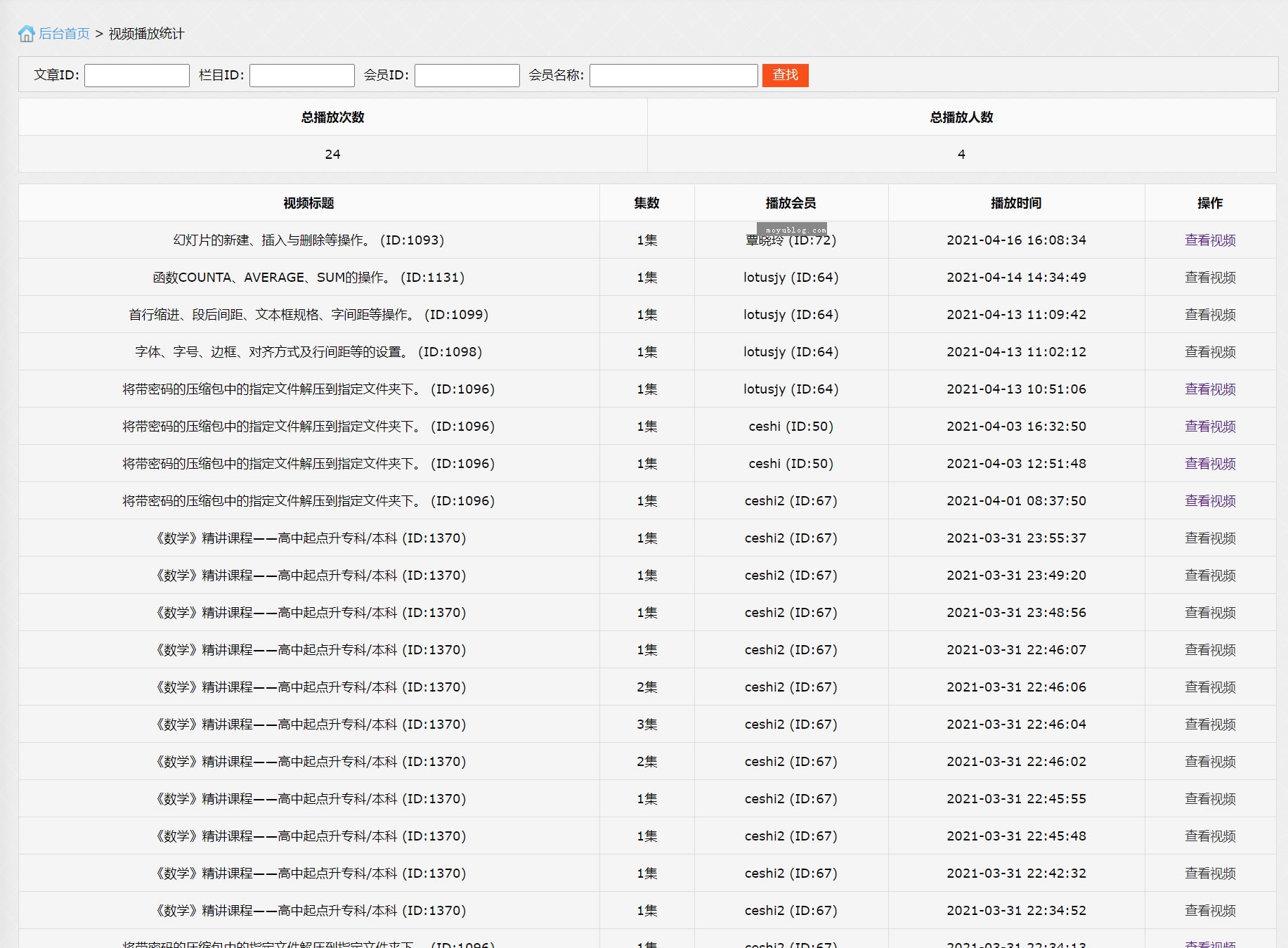Screen dimensions: 1288x948
Task: Click the 视频标题 column header
Action: point(308,203)
